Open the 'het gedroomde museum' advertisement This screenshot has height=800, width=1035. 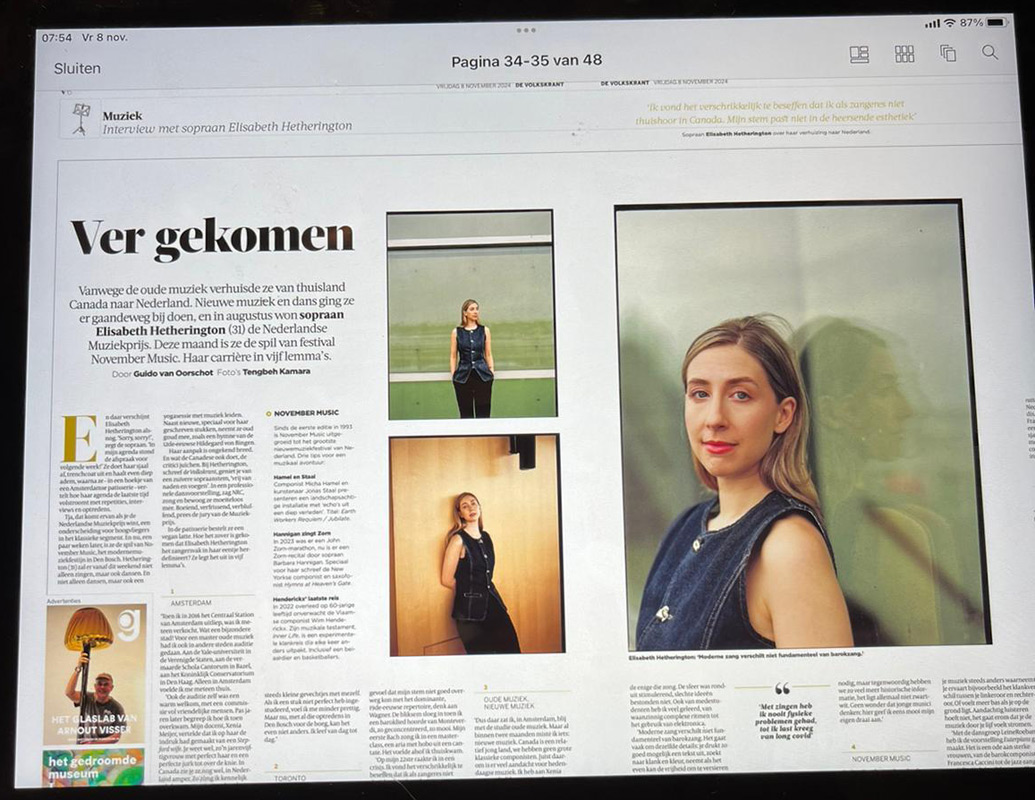pyautogui.click(x=93, y=767)
